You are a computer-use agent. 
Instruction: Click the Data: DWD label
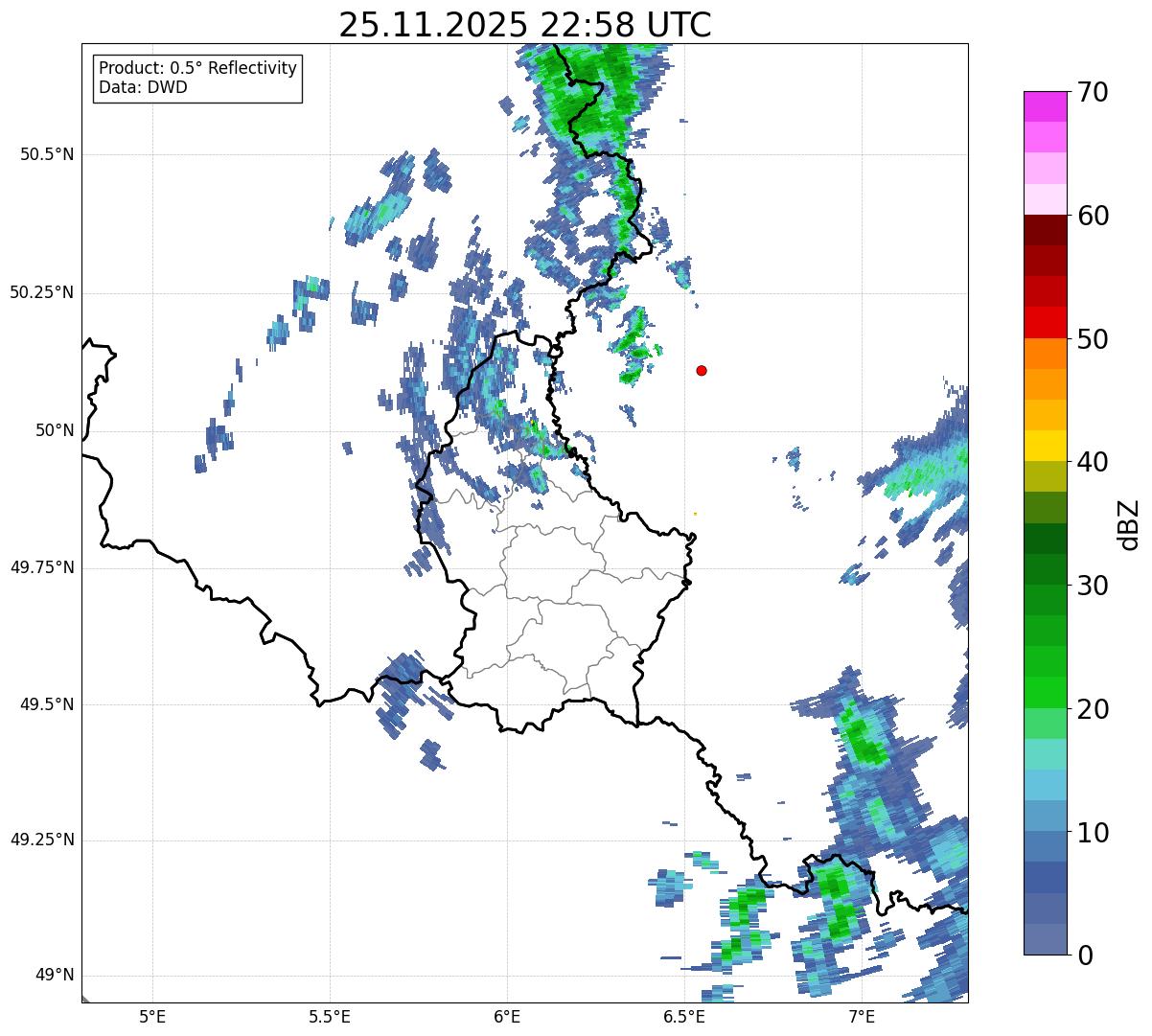click(x=143, y=87)
